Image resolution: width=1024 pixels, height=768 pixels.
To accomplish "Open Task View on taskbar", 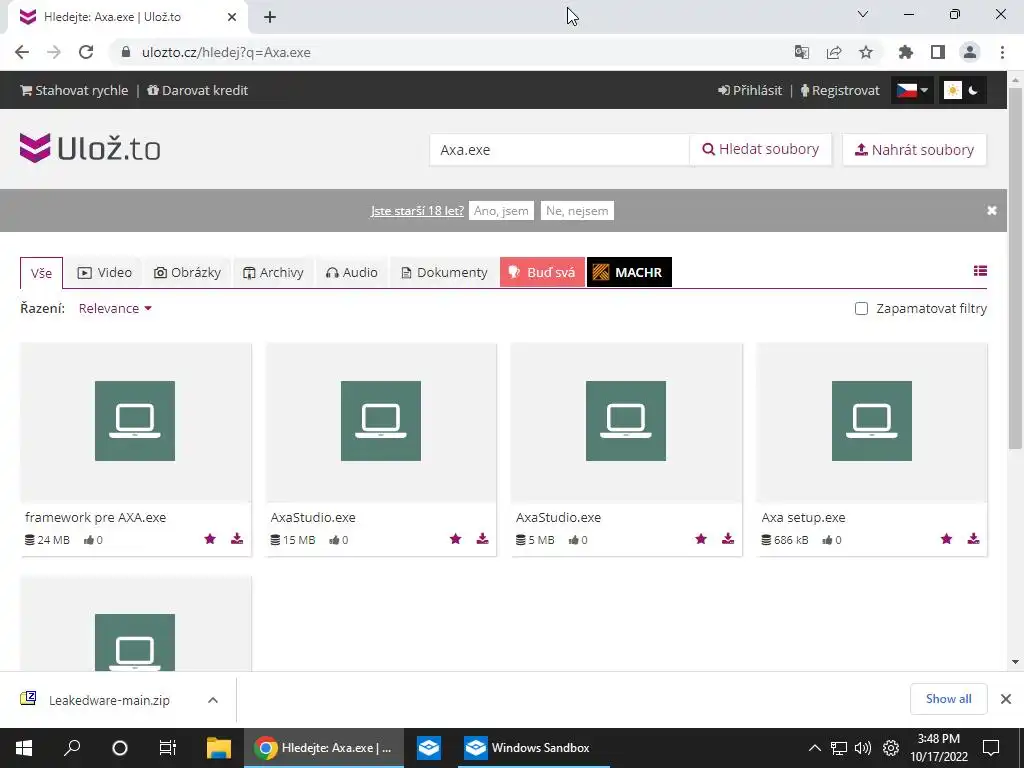I will [x=168, y=748].
